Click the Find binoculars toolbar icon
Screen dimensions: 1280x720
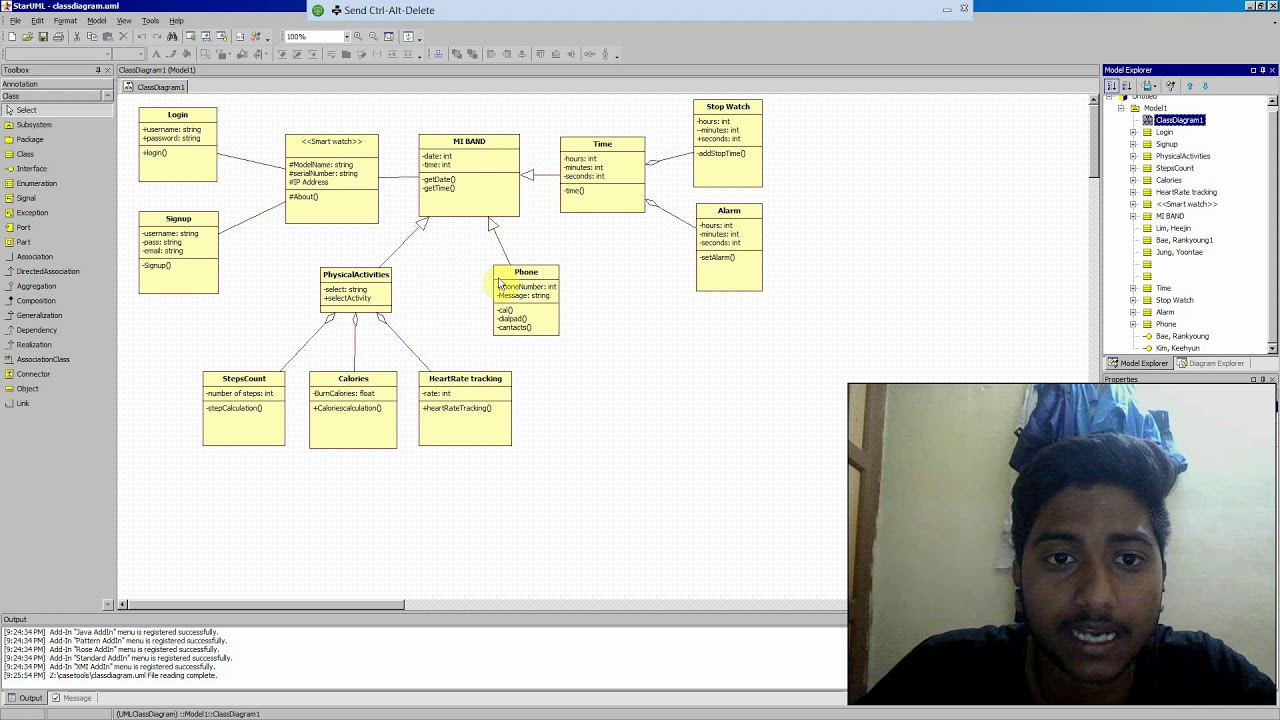[x=172, y=37]
